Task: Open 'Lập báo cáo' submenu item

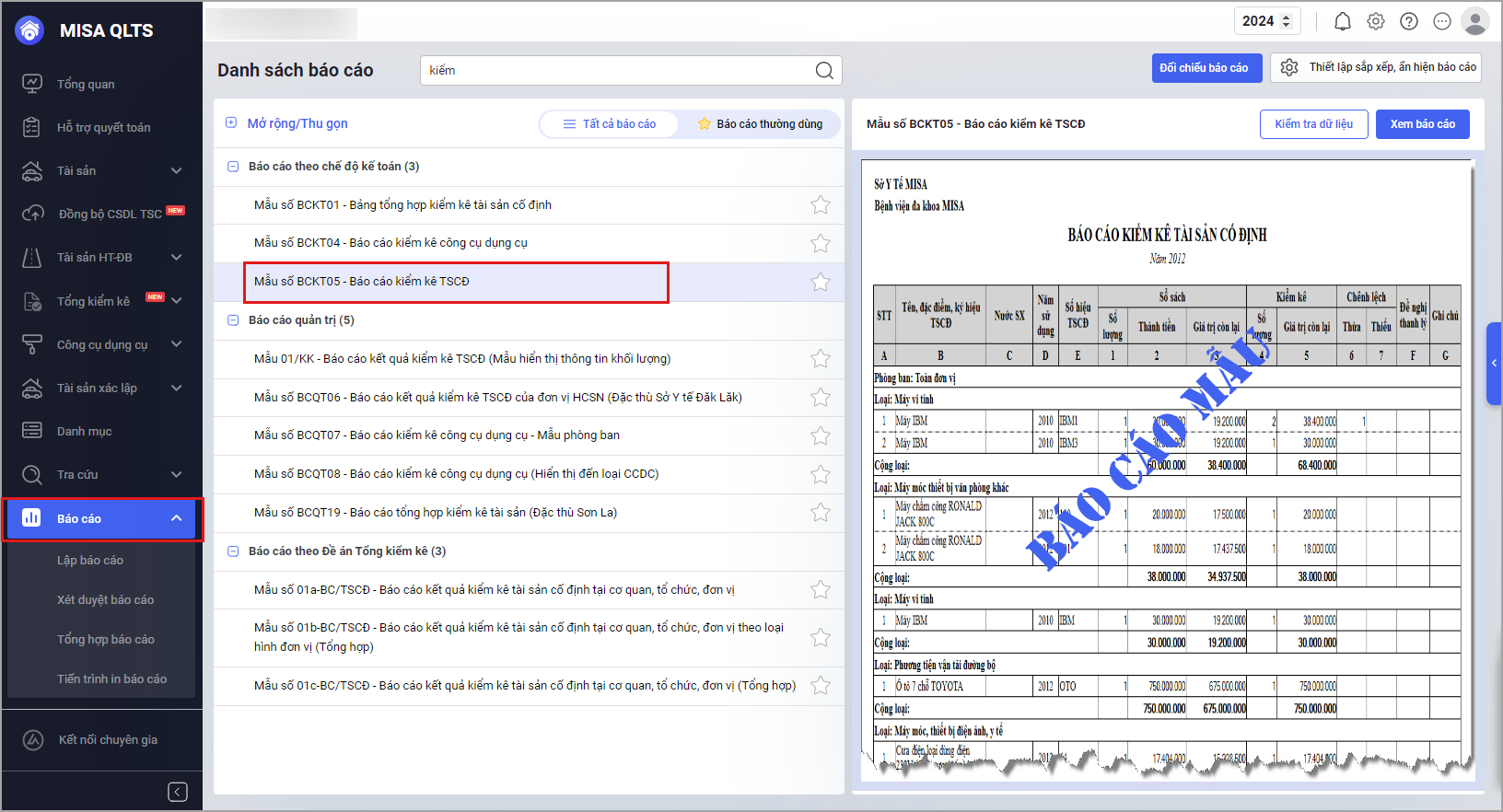Action: pos(90,560)
